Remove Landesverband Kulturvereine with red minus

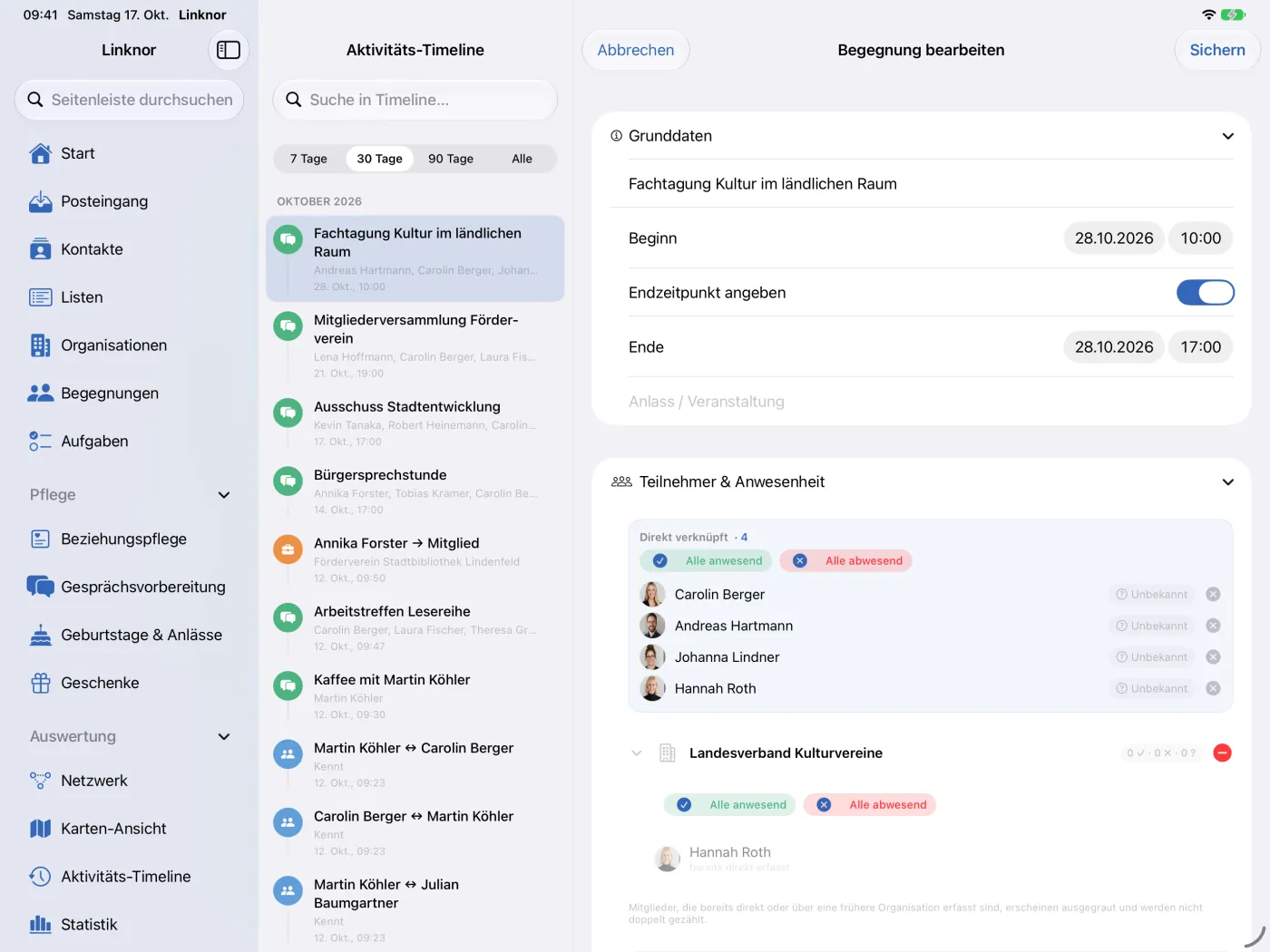1222,753
